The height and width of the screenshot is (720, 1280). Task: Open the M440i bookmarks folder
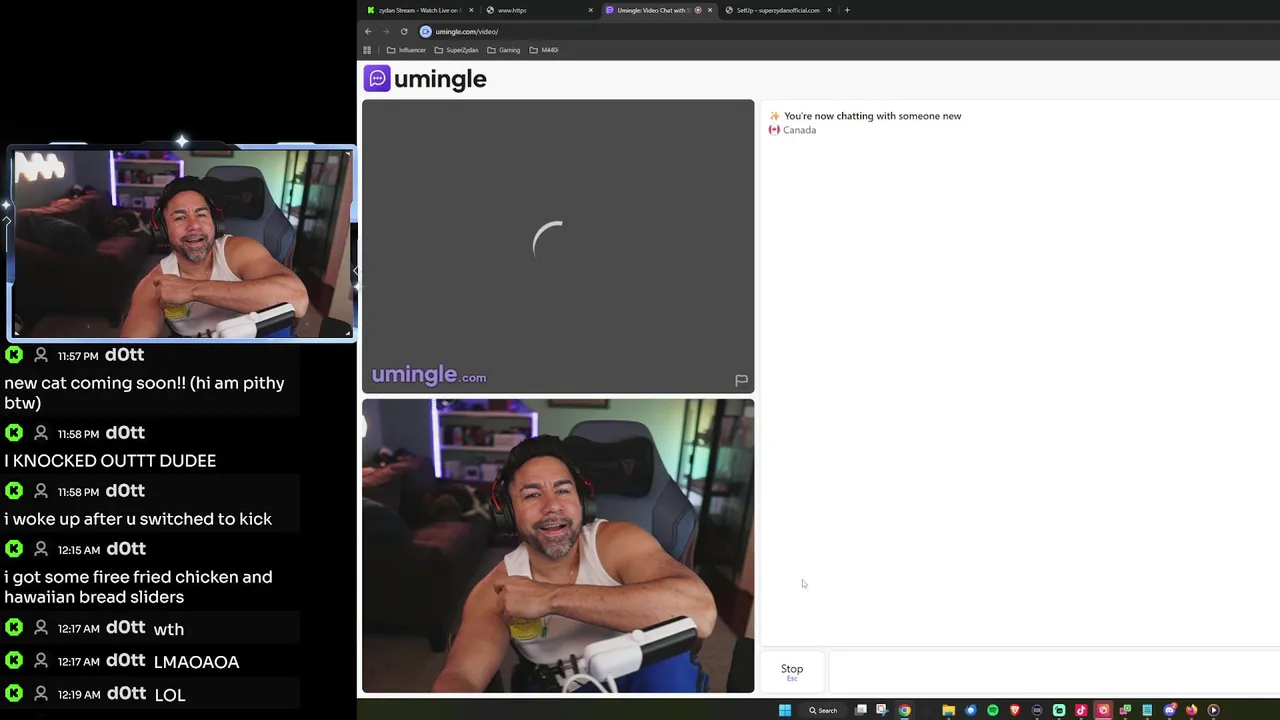pyautogui.click(x=544, y=50)
